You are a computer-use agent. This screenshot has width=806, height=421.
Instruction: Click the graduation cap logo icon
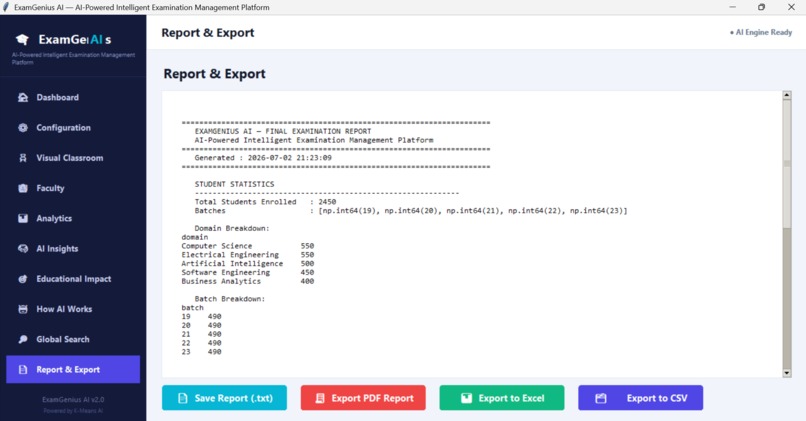coord(22,40)
